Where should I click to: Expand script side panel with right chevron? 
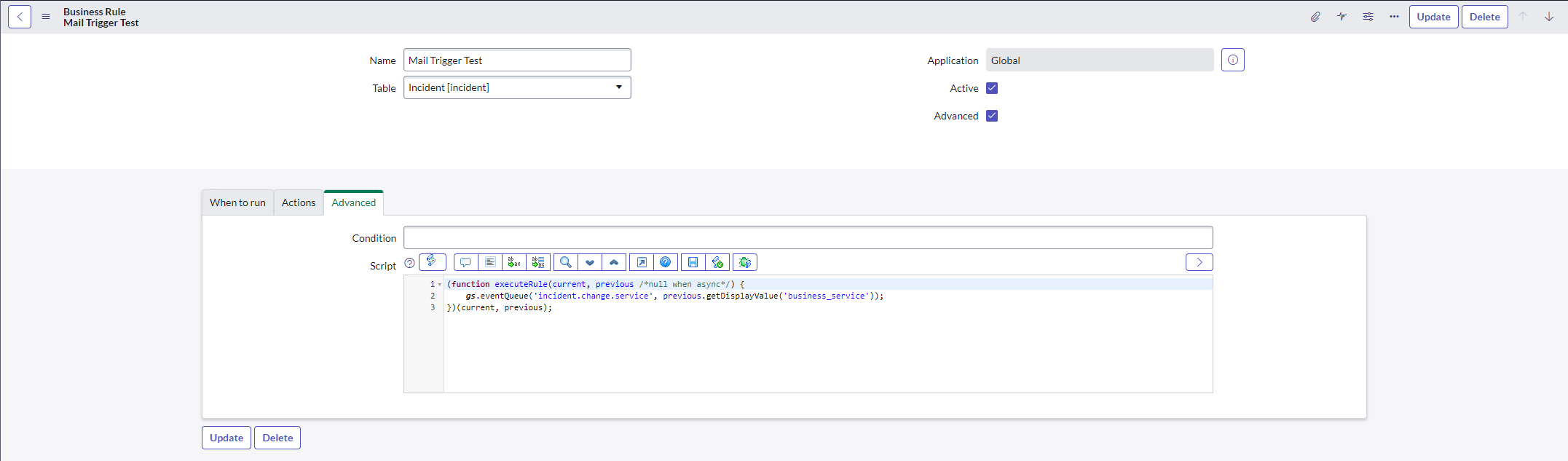[x=1199, y=262]
